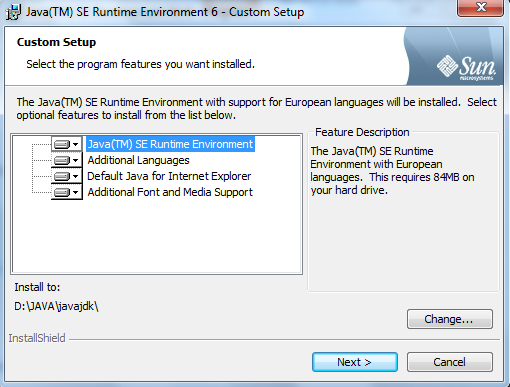Click the install path D:\JAVA\javajdk\
510x387 pixels.
coord(56,306)
